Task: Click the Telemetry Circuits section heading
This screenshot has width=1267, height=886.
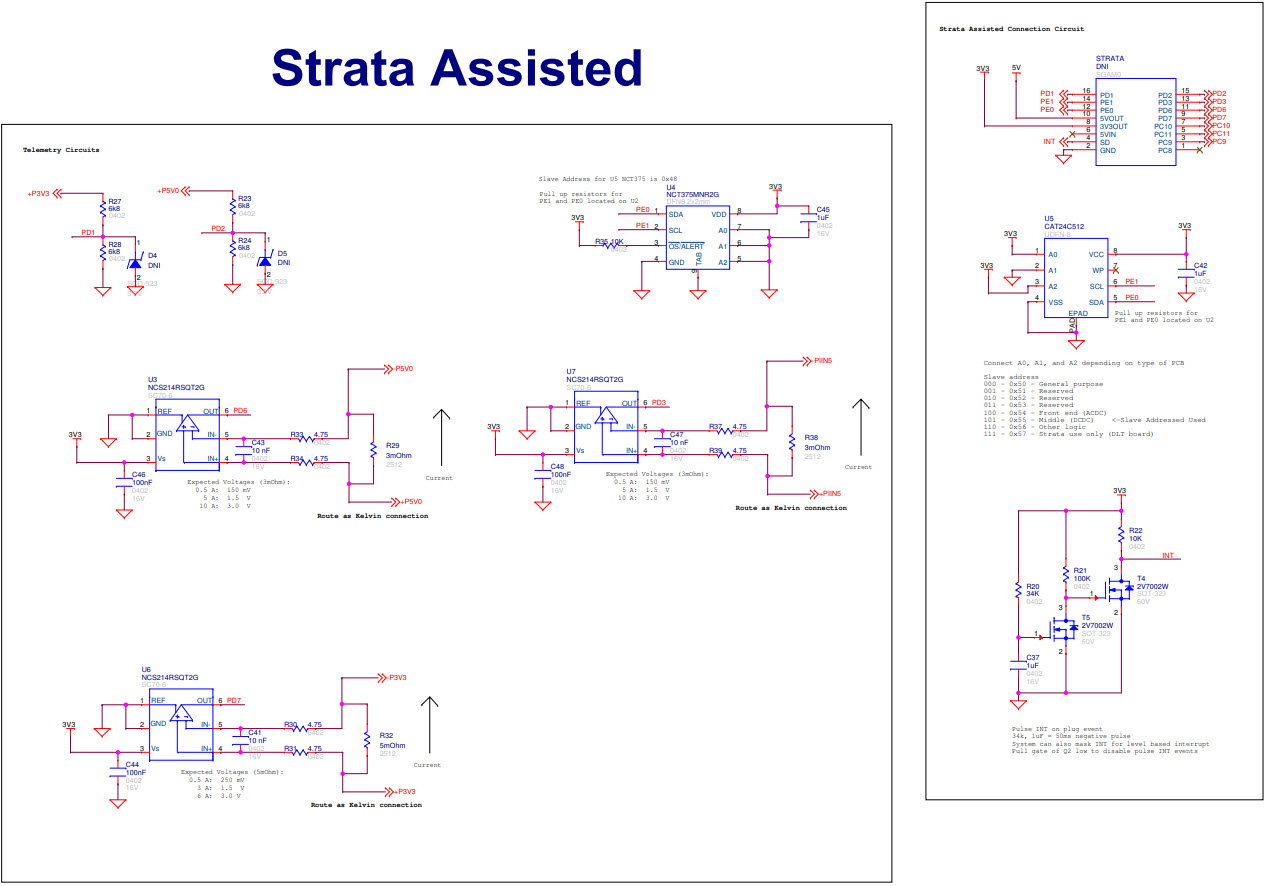Action: click(58, 150)
